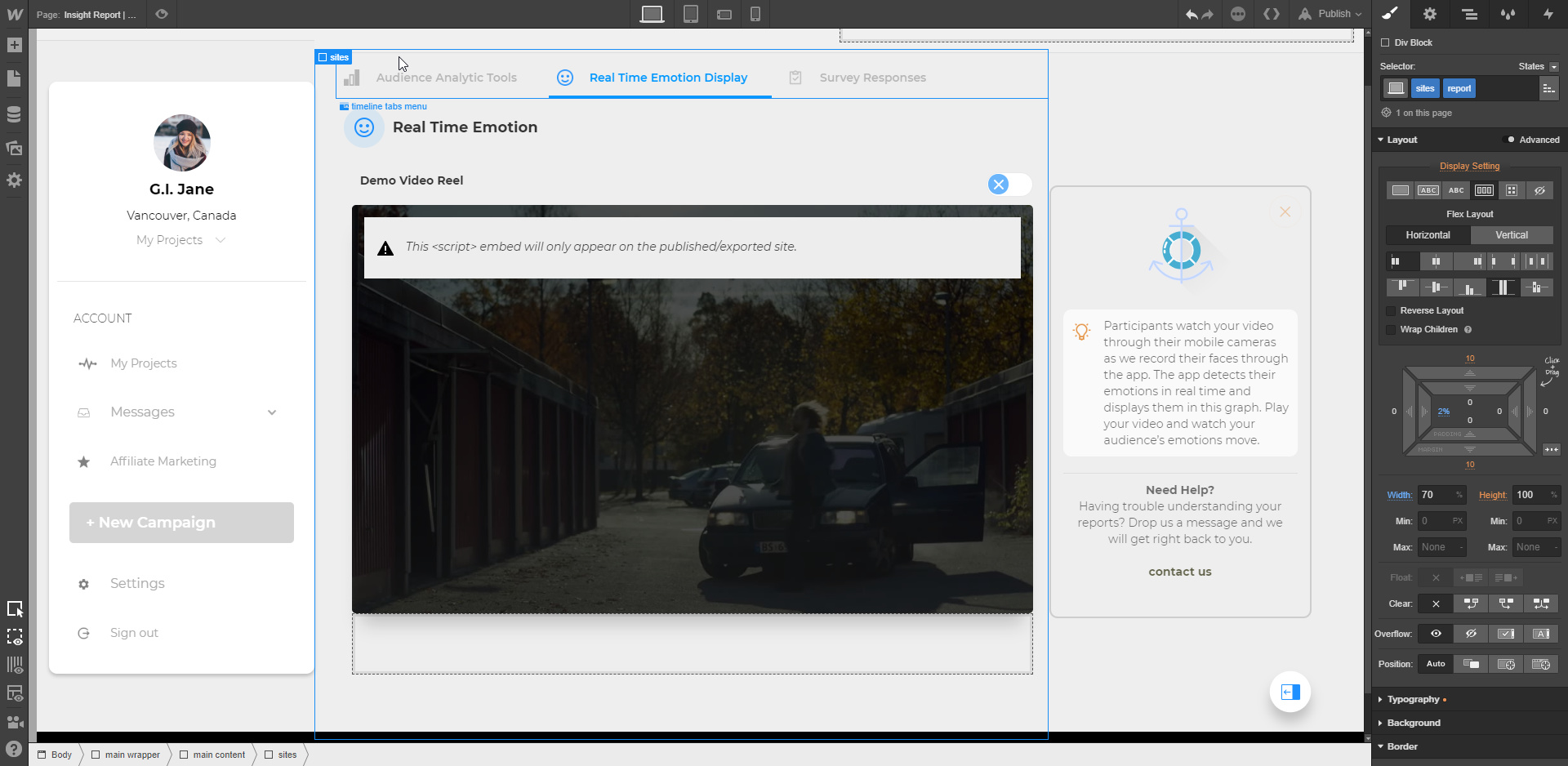Close the help card with X
Screen dimensions: 1568x766
tap(1285, 212)
